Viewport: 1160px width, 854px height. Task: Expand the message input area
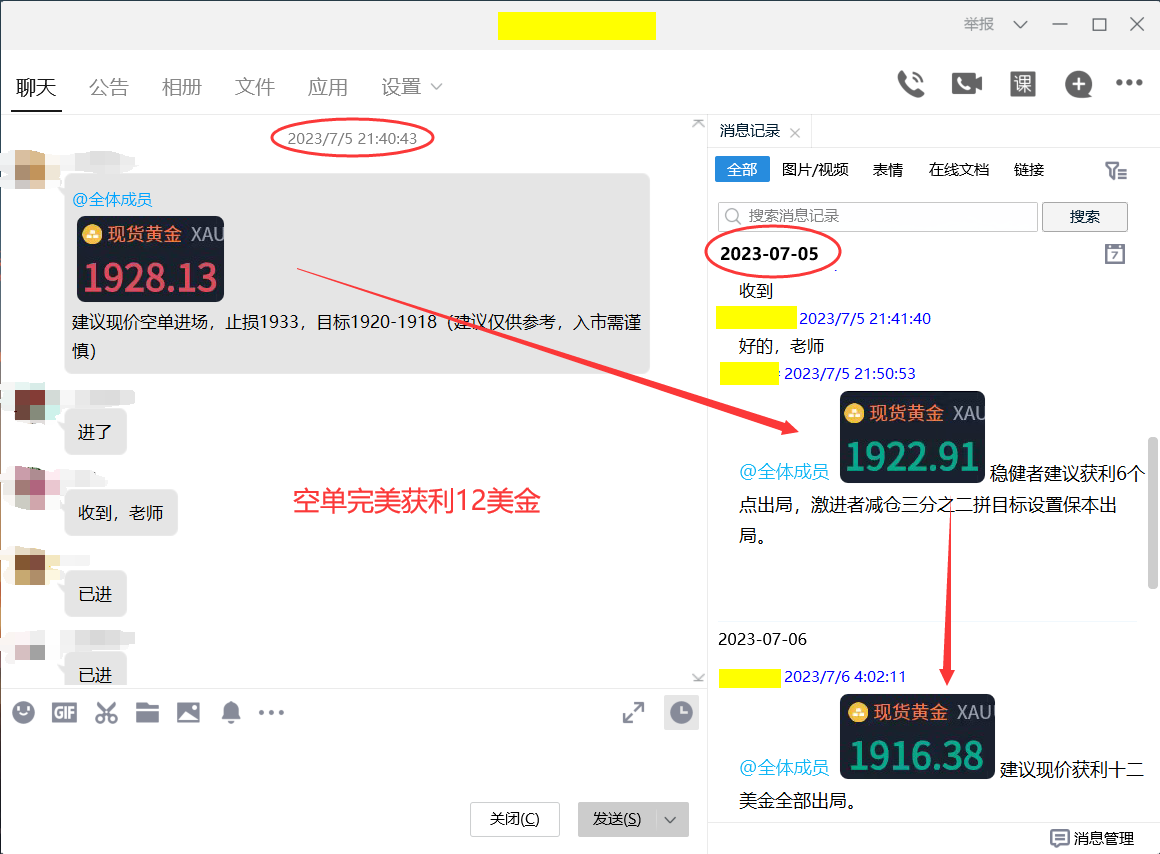633,713
